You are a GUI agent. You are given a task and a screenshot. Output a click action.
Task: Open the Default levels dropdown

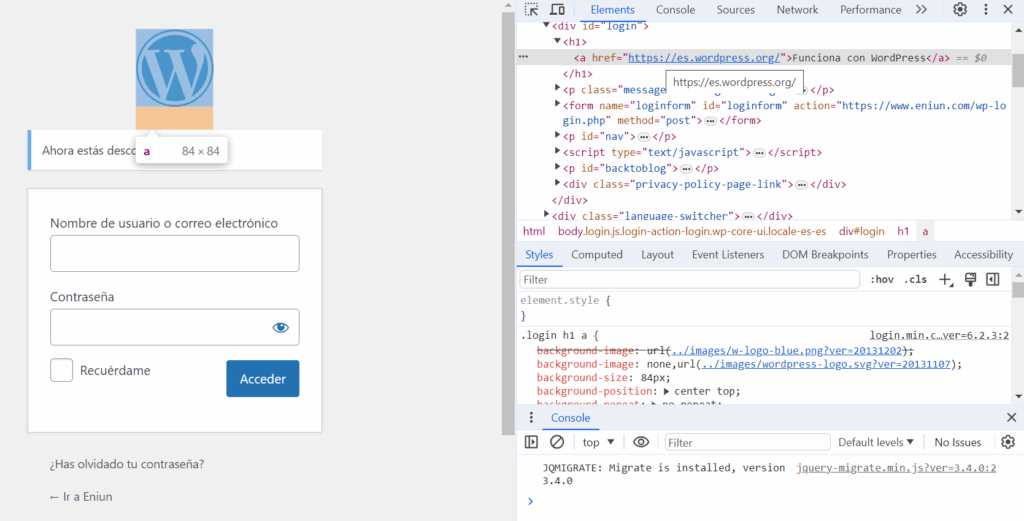pyautogui.click(x=876, y=442)
